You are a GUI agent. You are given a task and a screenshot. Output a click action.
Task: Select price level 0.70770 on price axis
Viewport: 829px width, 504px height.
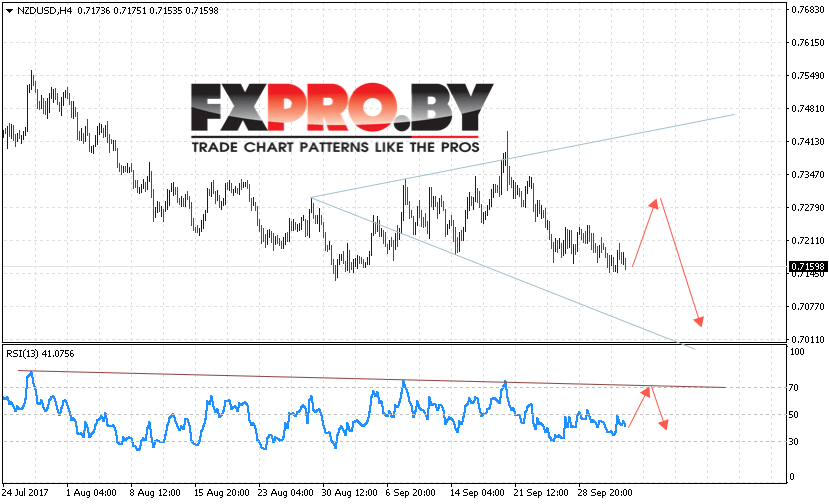pos(807,307)
